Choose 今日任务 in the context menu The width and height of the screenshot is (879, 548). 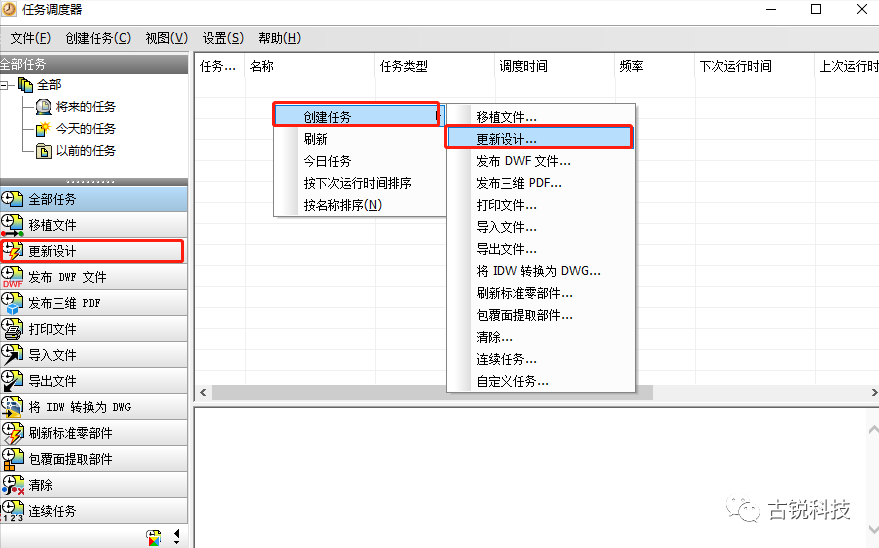point(359,161)
